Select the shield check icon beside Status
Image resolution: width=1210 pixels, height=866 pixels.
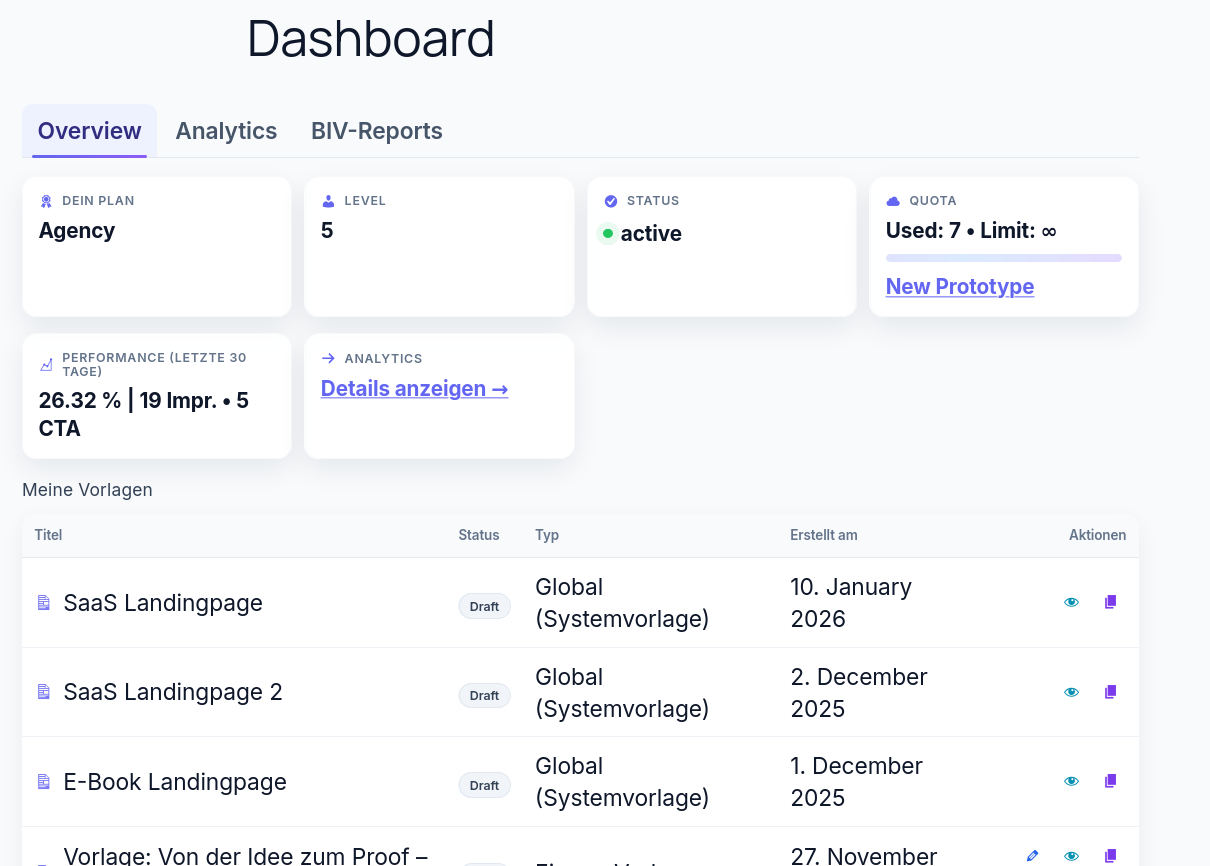611,199
